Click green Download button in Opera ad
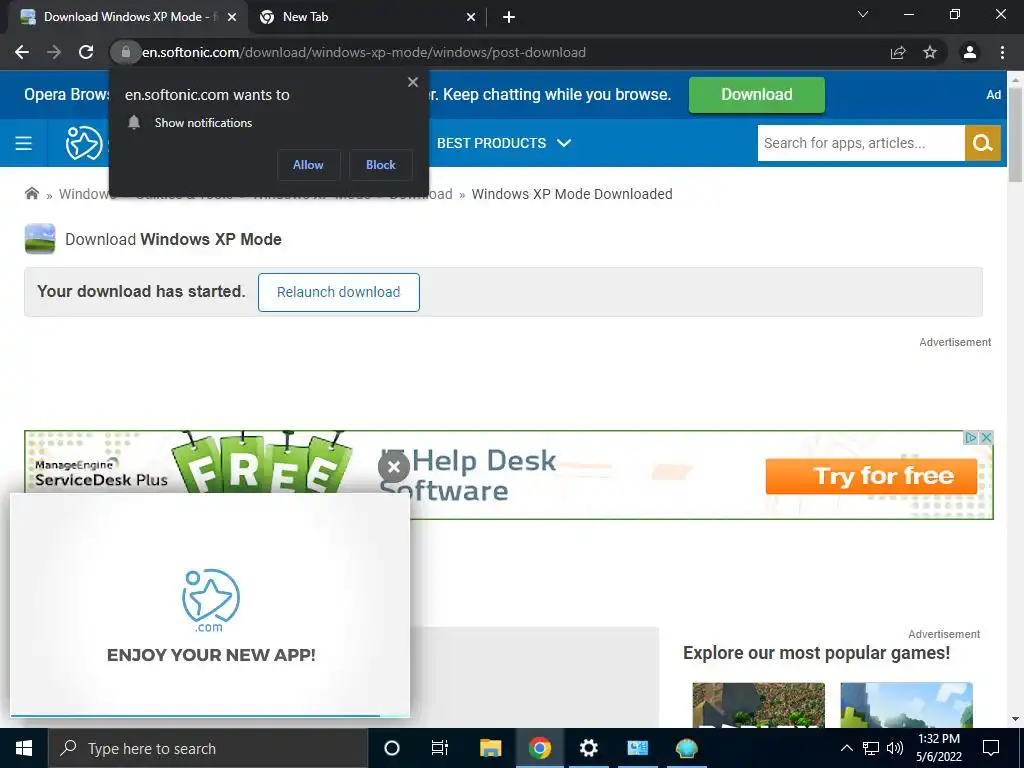This screenshot has width=1024, height=768. click(756, 95)
